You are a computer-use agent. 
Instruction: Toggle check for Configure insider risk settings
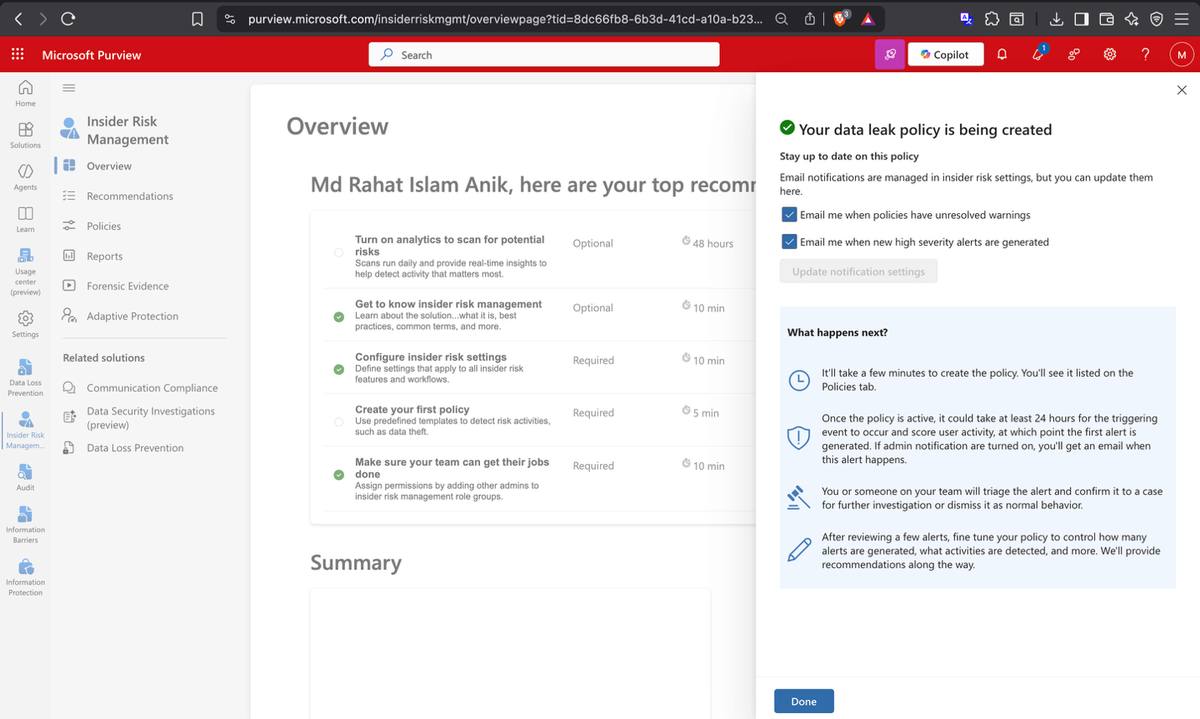[339, 369]
